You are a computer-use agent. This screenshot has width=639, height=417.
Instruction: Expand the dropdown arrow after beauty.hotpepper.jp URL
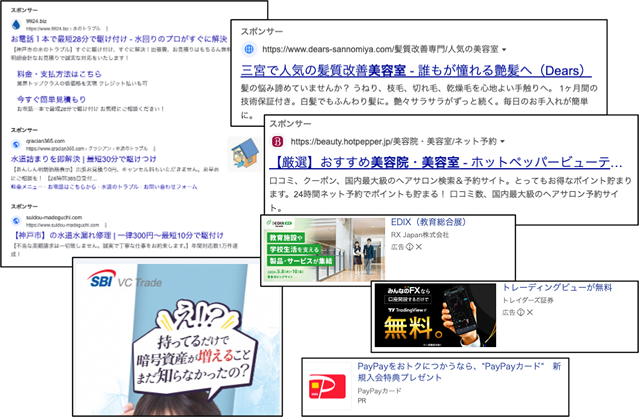(502, 142)
